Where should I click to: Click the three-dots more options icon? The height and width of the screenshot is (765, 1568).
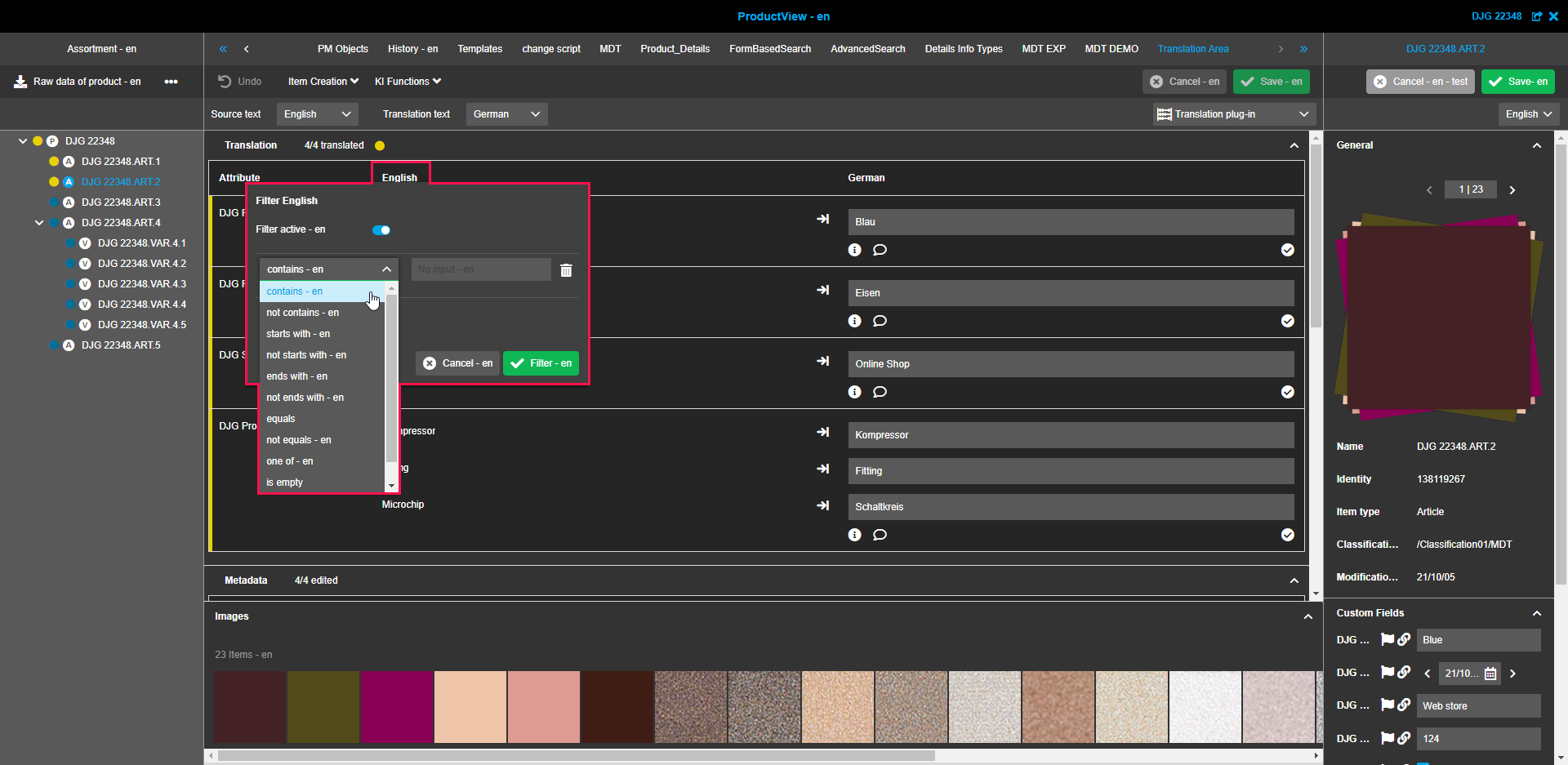(171, 82)
